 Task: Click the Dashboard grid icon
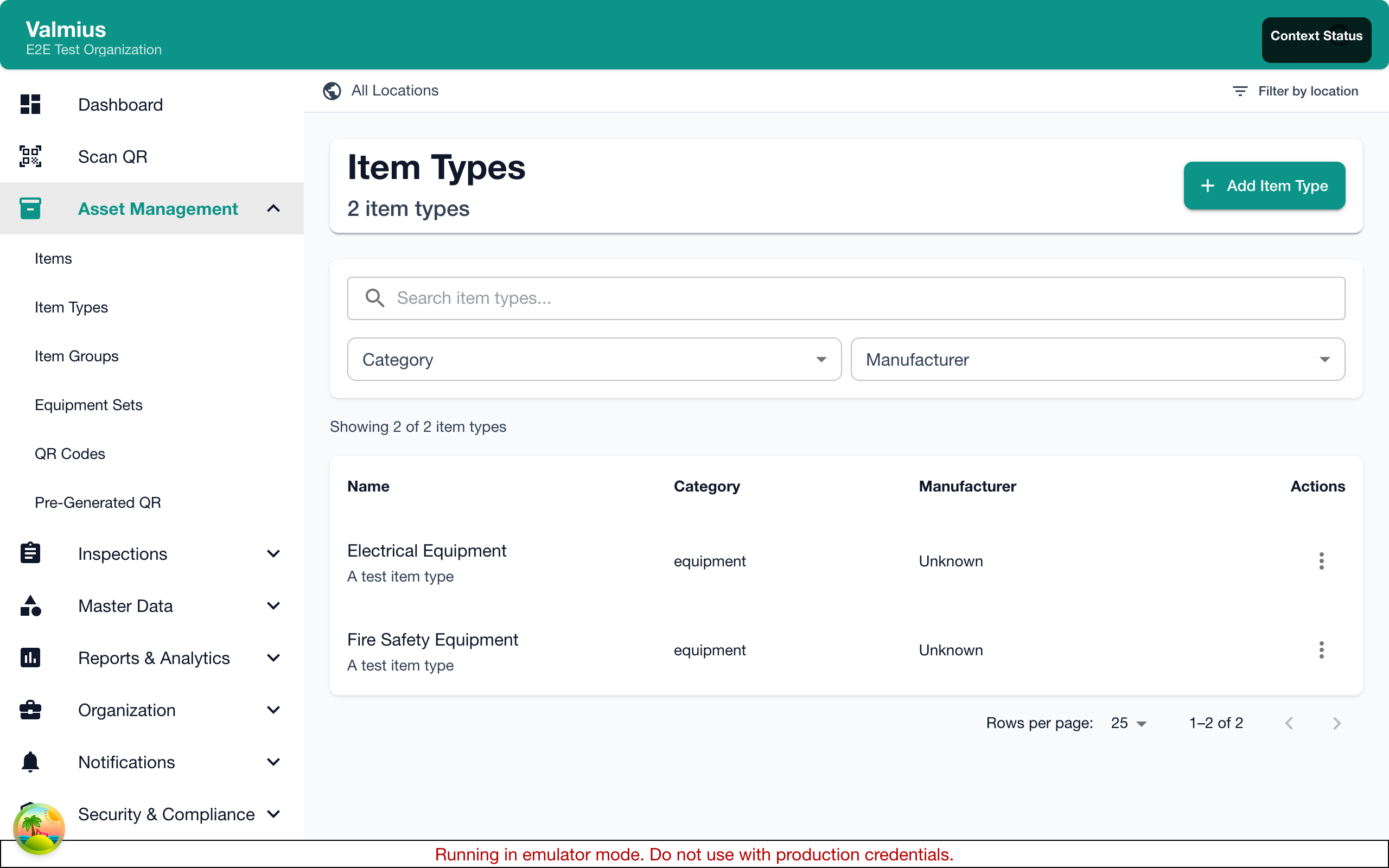30,105
